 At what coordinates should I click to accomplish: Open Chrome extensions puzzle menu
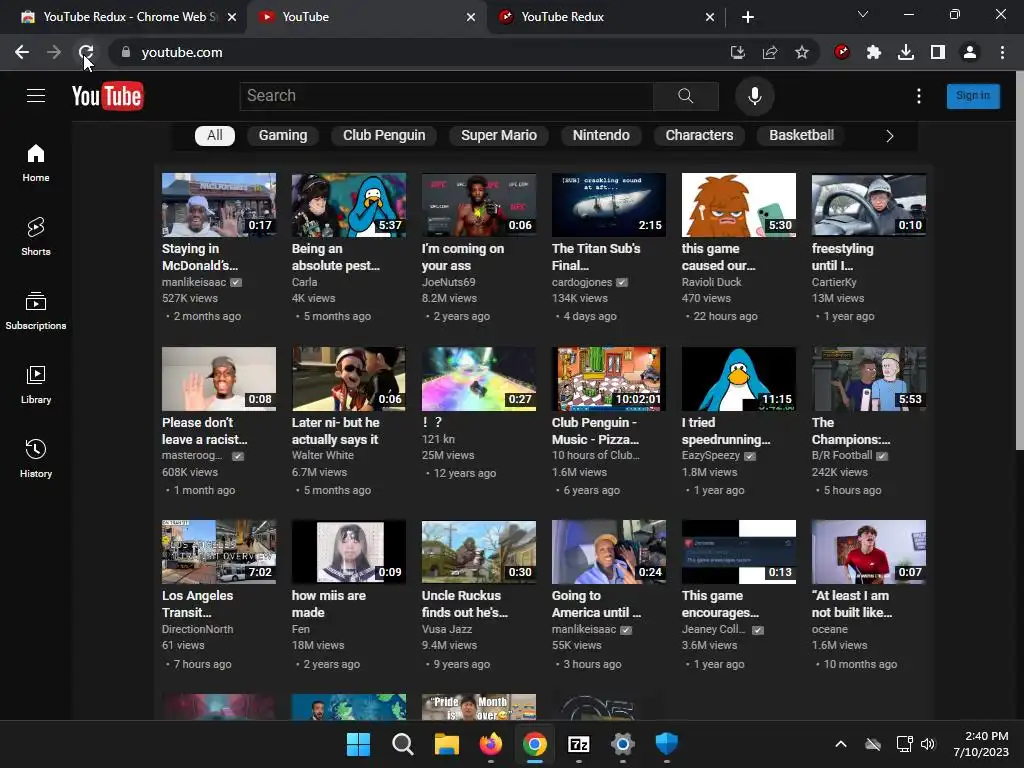point(874,52)
